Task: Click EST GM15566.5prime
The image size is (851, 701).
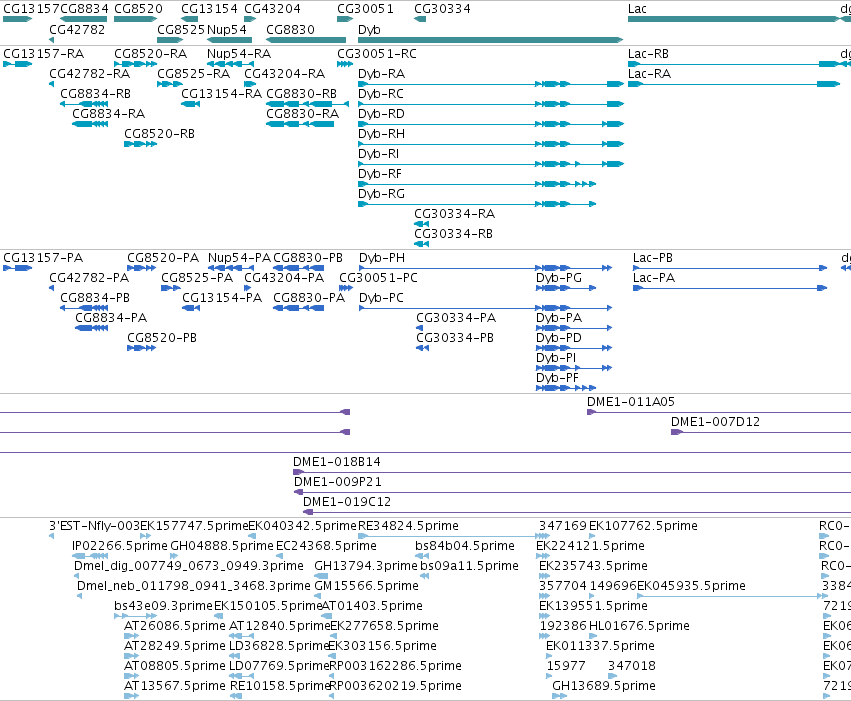Action: tap(366, 586)
